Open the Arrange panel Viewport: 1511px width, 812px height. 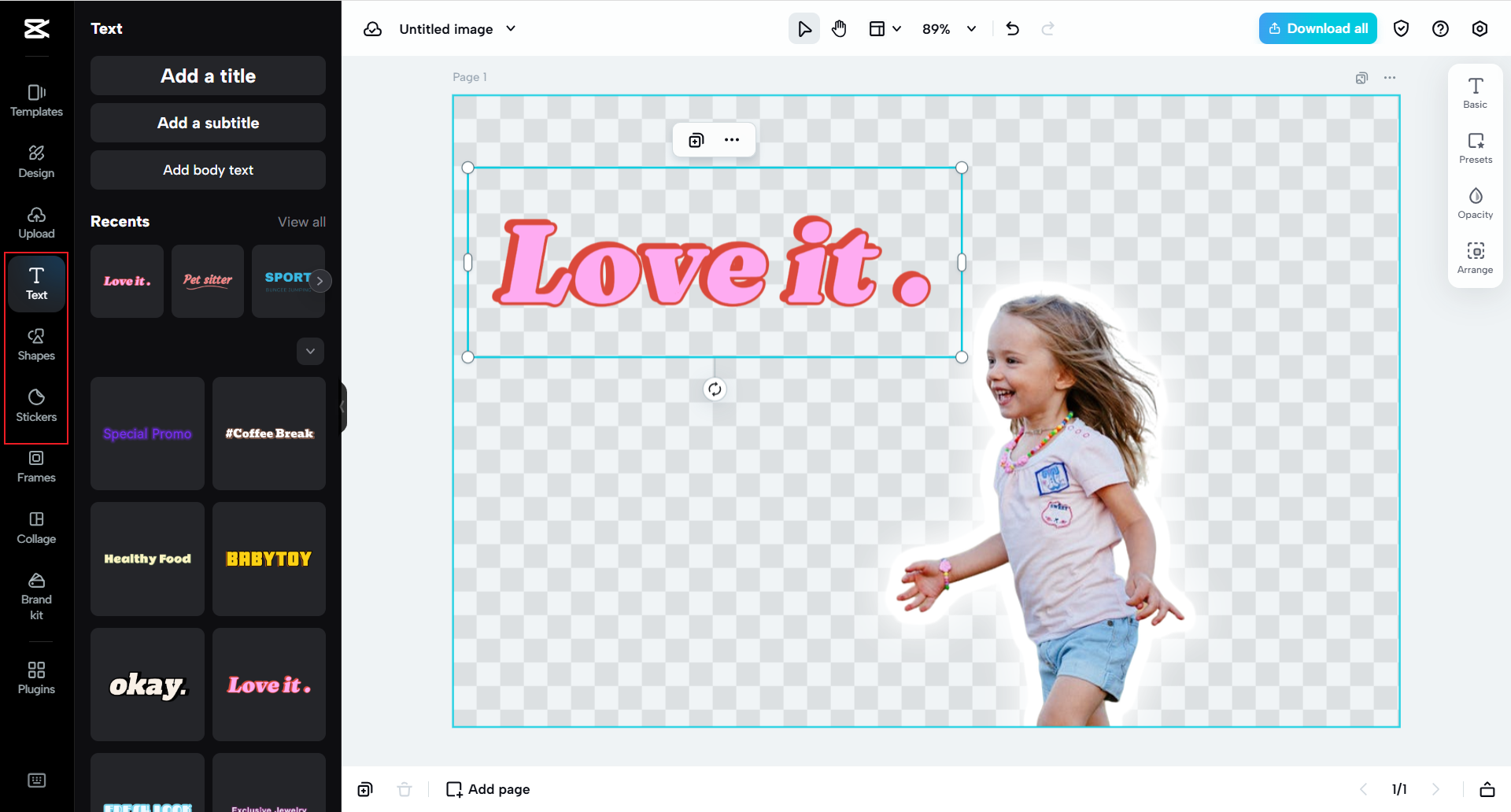(x=1475, y=258)
